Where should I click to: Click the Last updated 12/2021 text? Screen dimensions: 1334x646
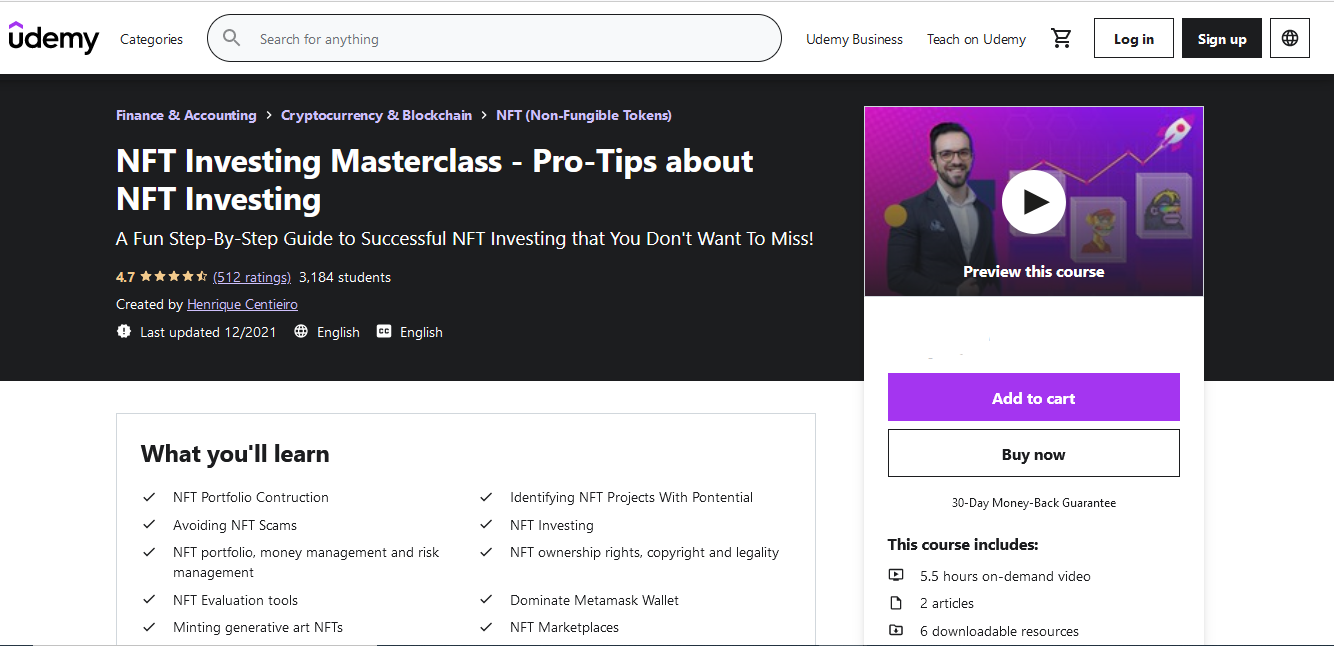208,332
